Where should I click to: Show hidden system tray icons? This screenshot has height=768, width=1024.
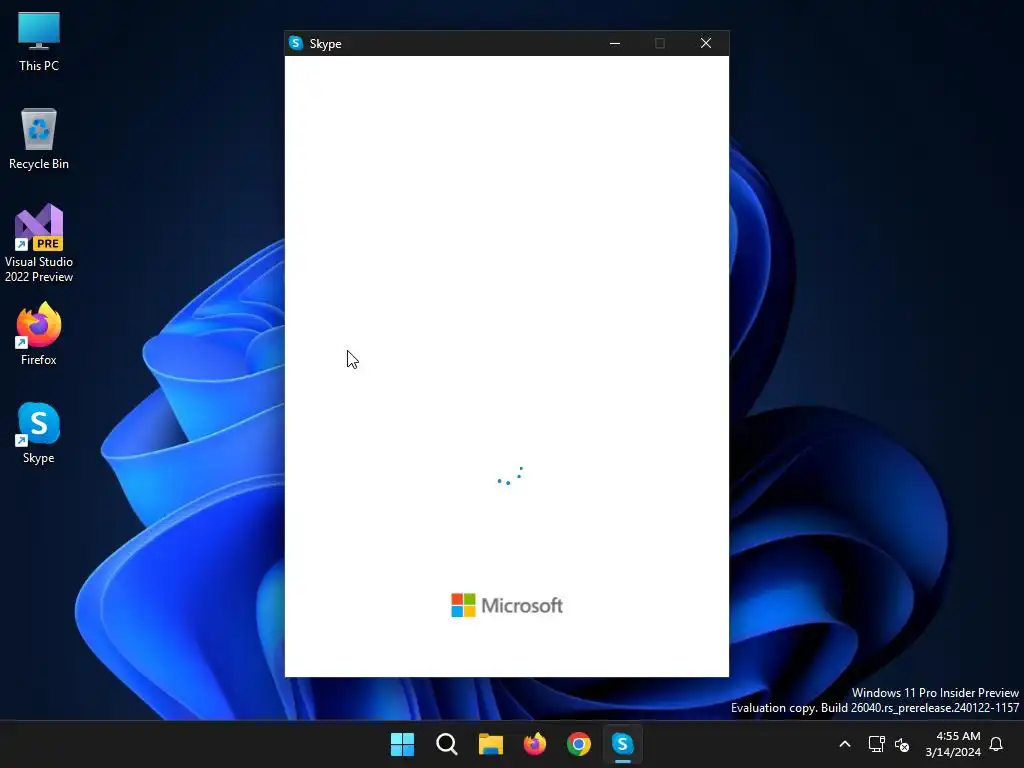tap(844, 744)
